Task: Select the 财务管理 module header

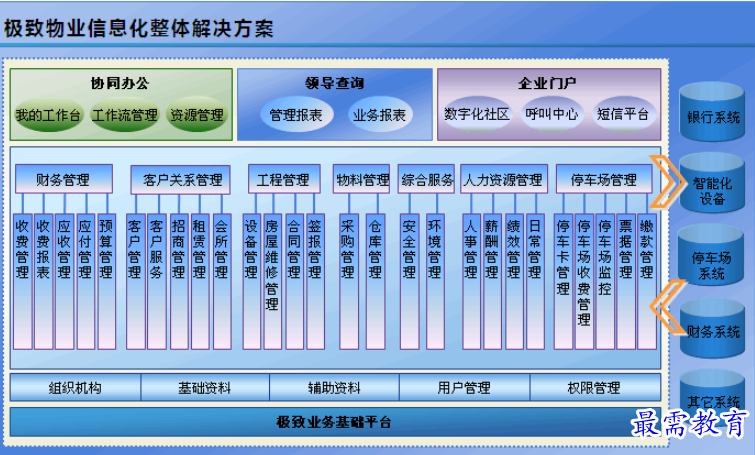Action: coord(64,180)
